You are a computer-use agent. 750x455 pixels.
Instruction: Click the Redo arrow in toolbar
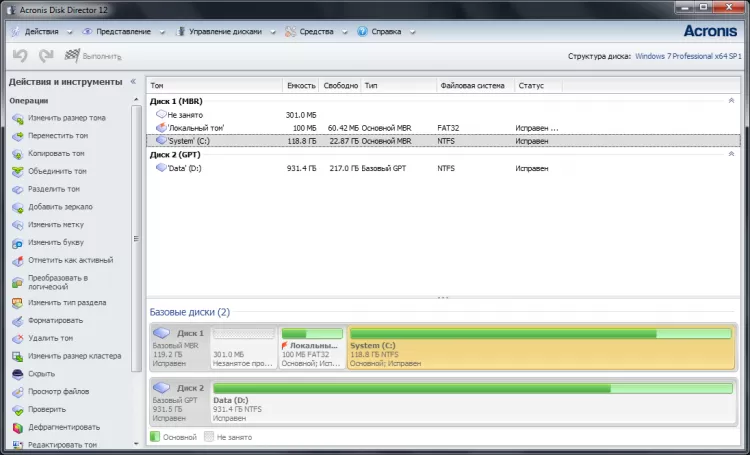coord(46,56)
